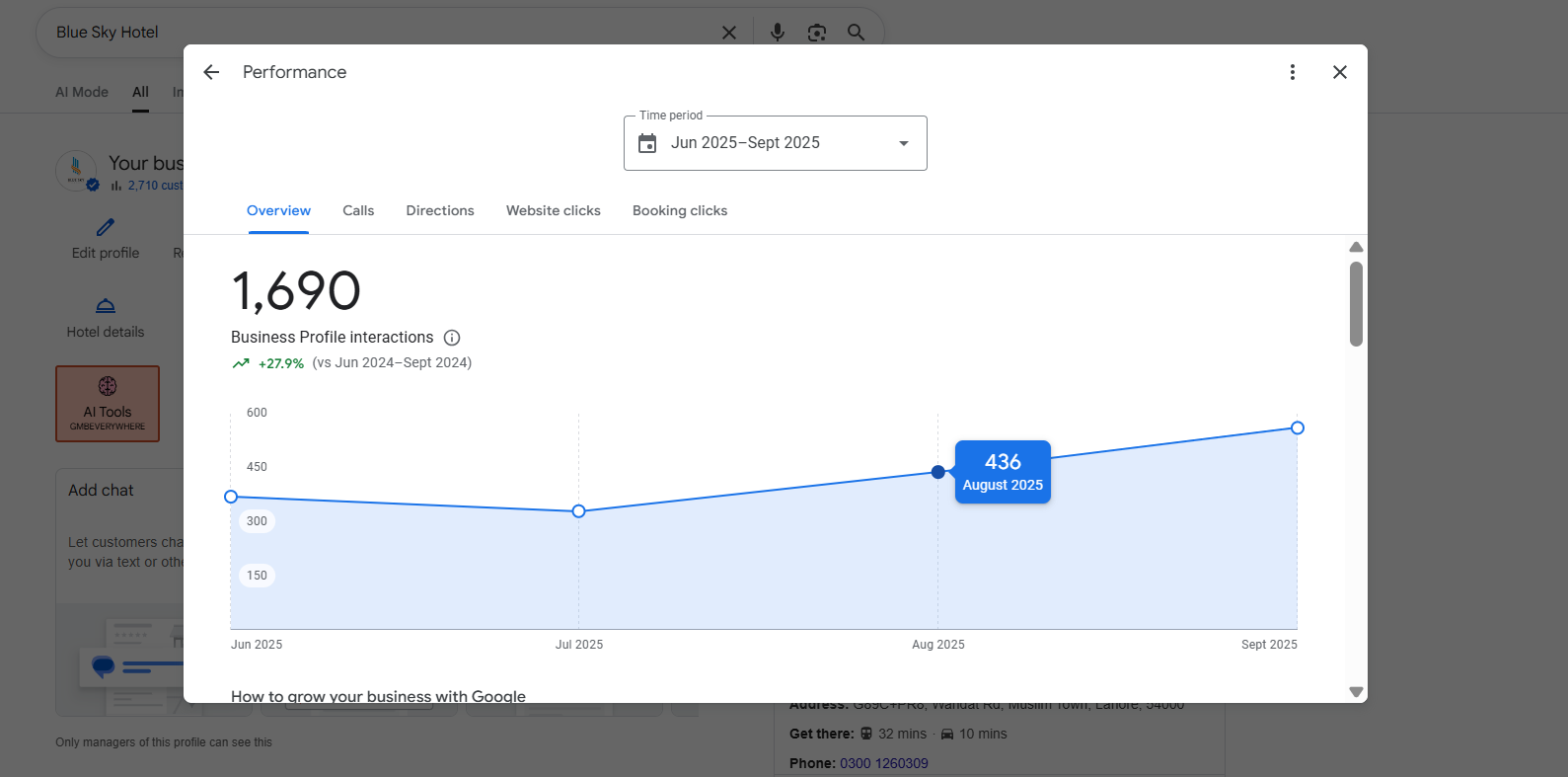The width and height of the screenshot is (1568, 777).
Task: Click the Jul 2025 data point on chart
Action: pos(579,511)
